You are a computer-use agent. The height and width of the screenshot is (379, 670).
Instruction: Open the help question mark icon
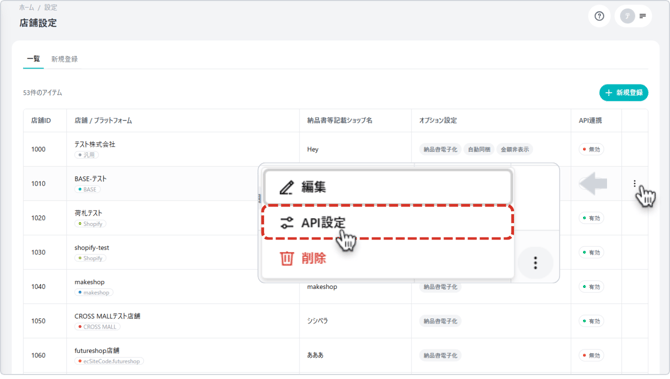tap(599, 16)
